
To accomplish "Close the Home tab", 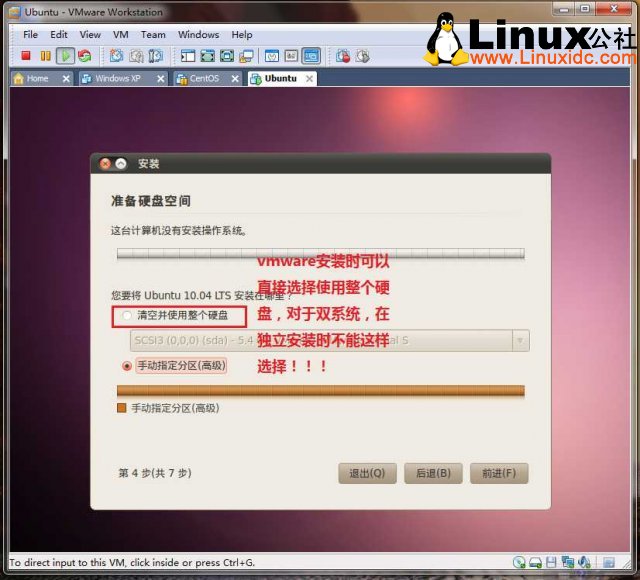I will click(x=66, y=78).
